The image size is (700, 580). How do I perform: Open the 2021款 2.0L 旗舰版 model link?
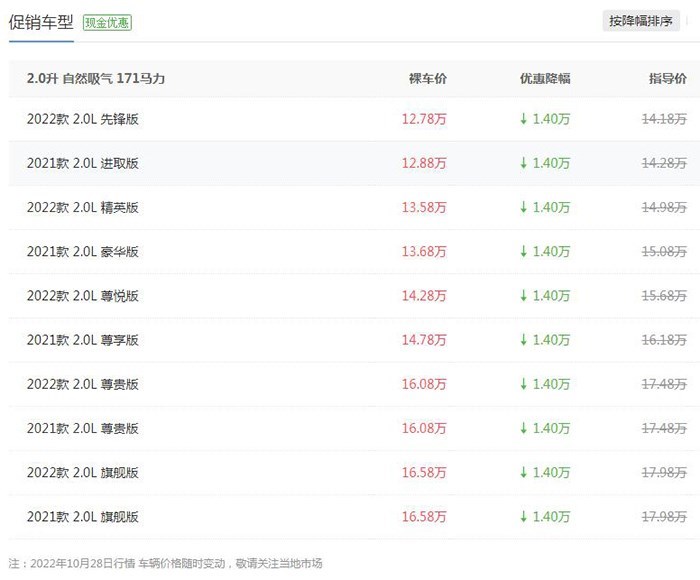(x=83, y=517)
